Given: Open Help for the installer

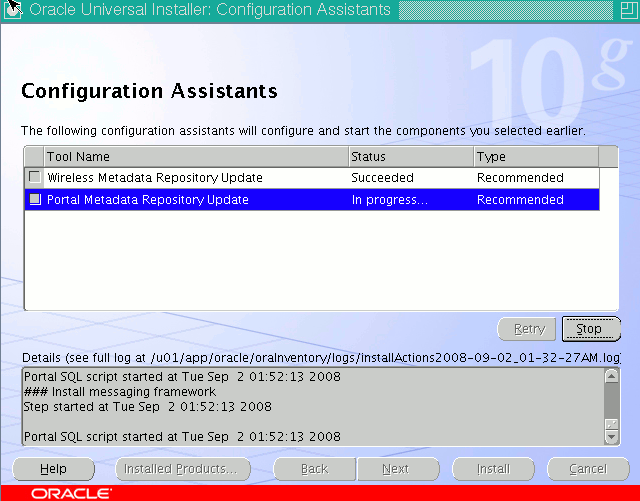Looking at the screenshot, I should pos(53,469).
